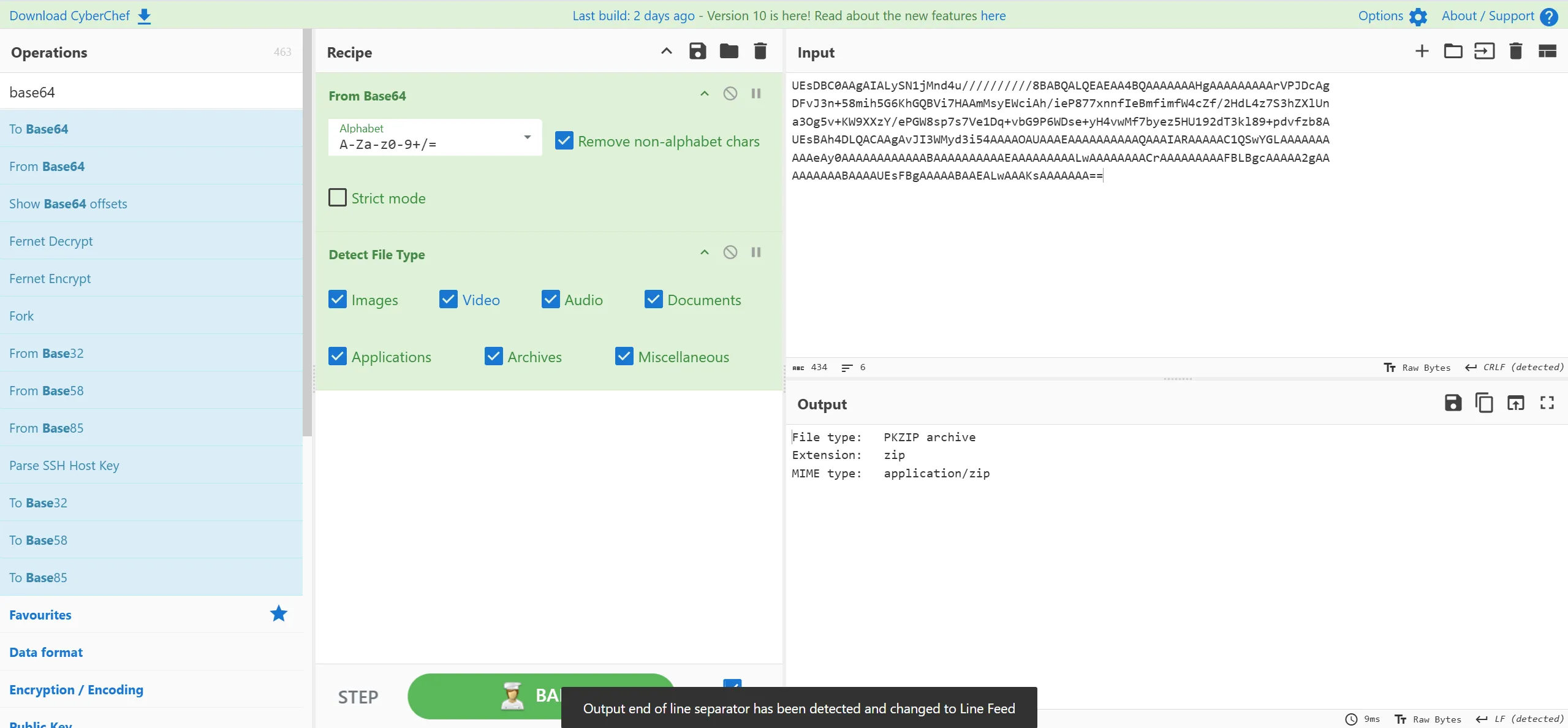Replace input with output
This screenshot has height=728, width=1568.
(x=1515, y=403)
